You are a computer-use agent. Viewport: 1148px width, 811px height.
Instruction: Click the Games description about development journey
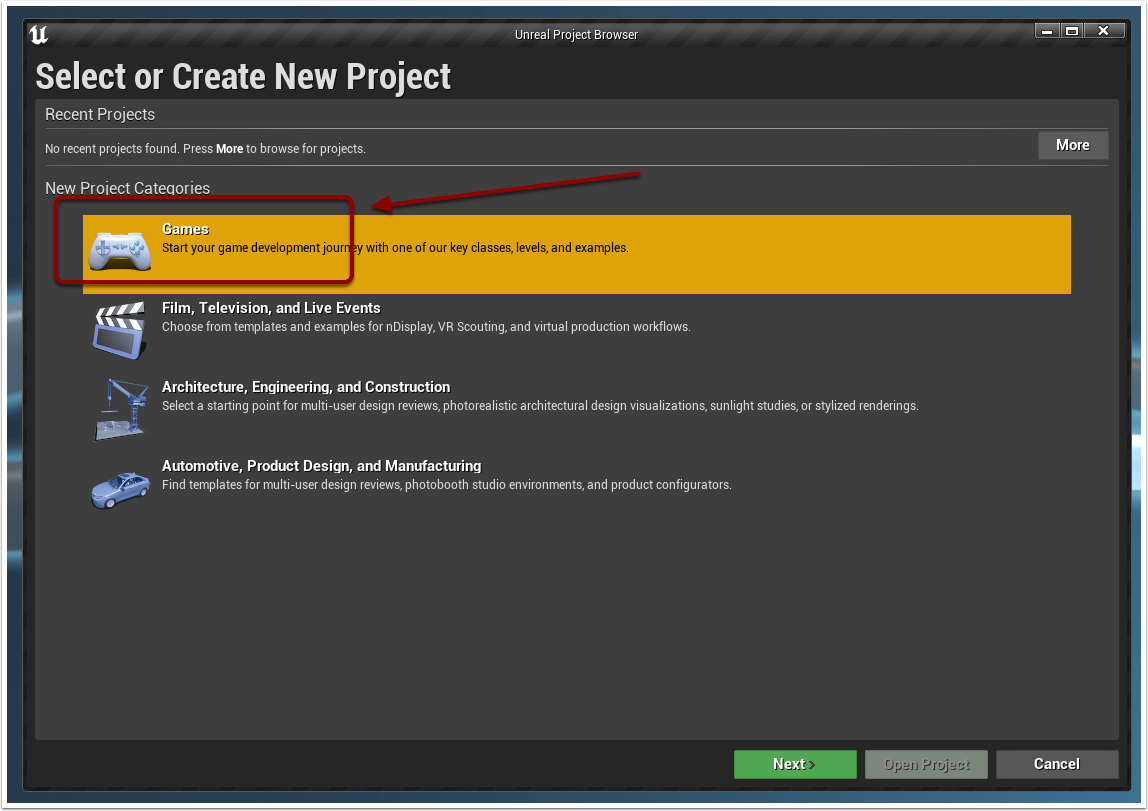pos(395,248)
